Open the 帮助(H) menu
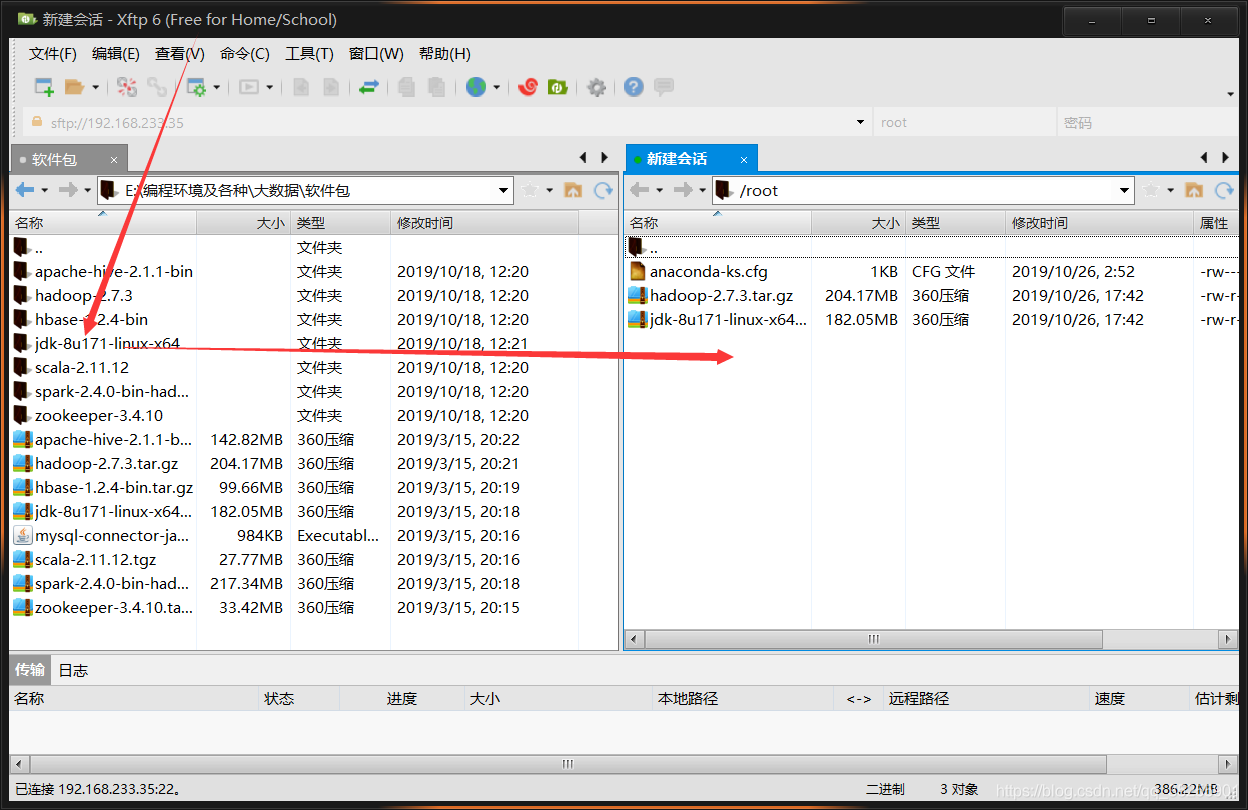This screenshot has height=810, width=1248. point(444,54)
